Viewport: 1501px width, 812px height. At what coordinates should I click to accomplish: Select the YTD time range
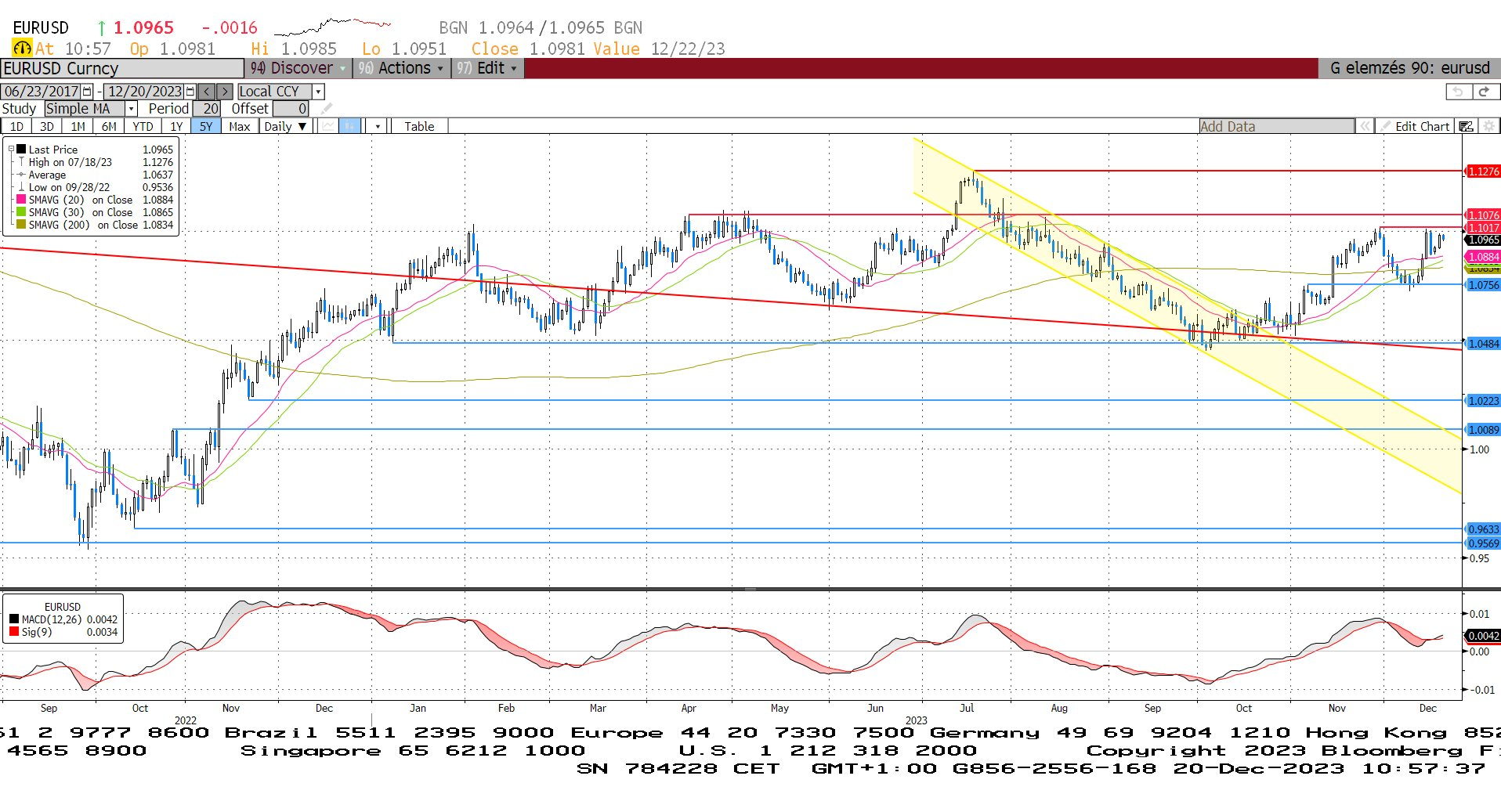point(143,126)
